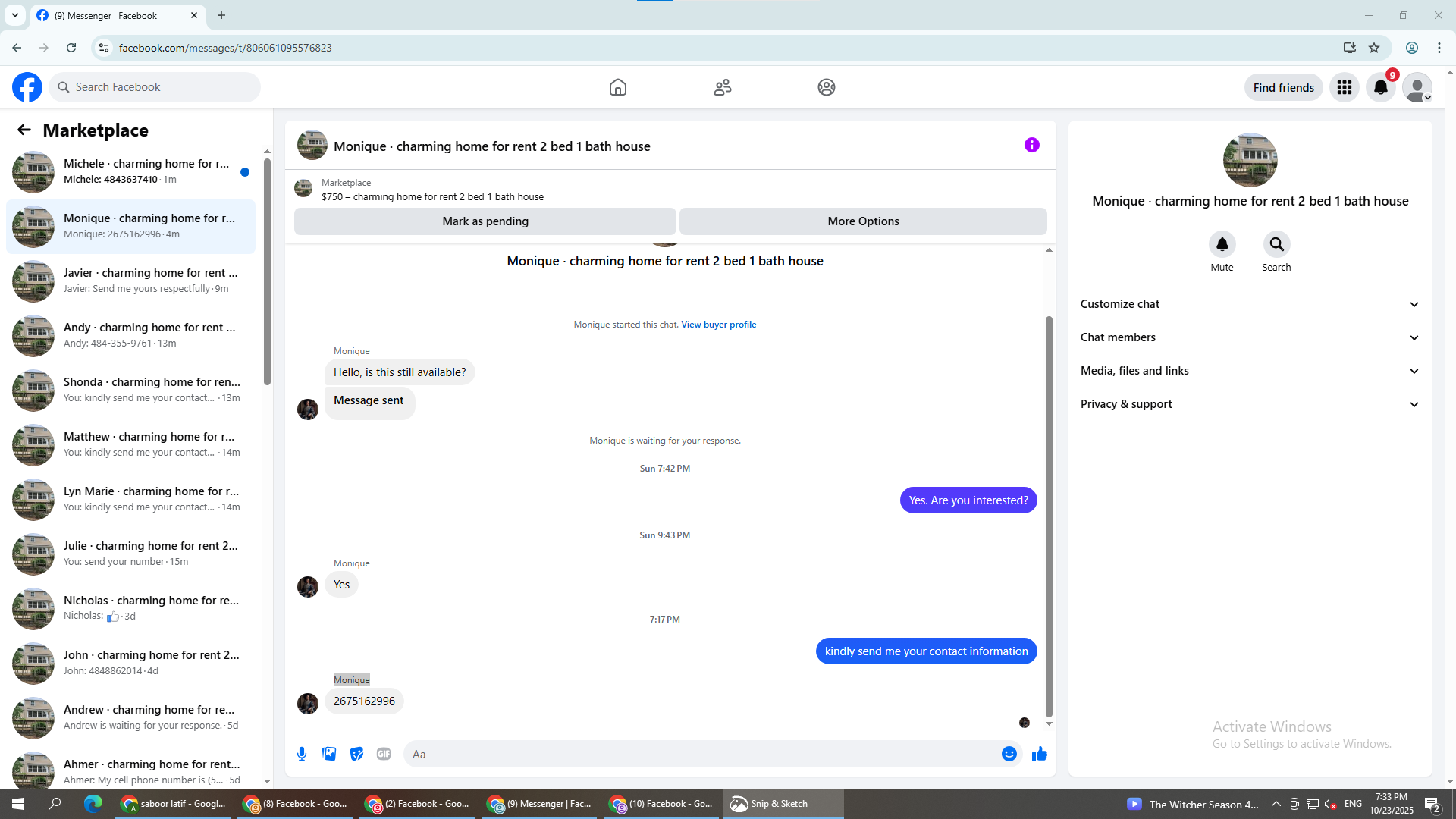The width and height of the screenshot is (1456, 819).
Task: Expand Customize chat section
Action: tap(1249, 304)
